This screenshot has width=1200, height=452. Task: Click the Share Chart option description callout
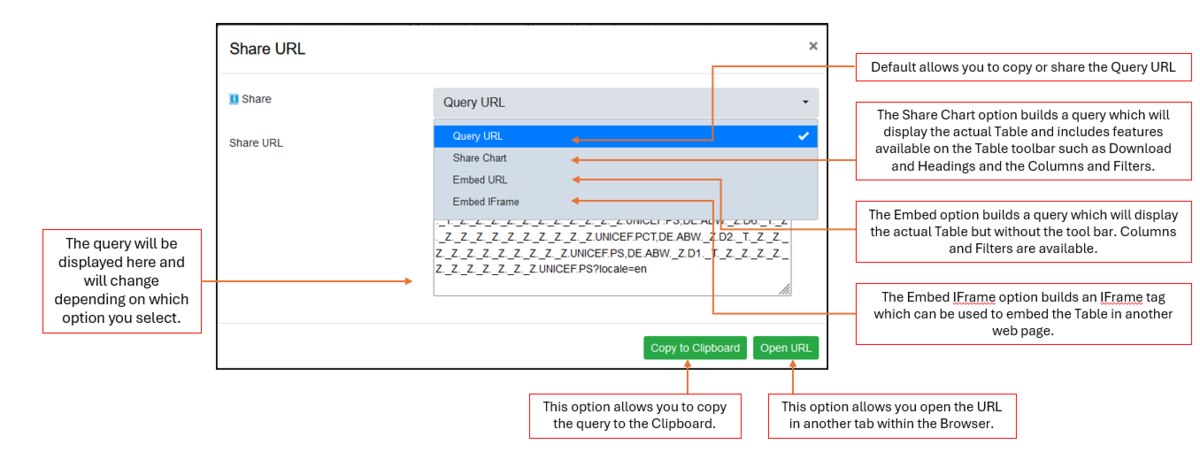coord(1023,141)
